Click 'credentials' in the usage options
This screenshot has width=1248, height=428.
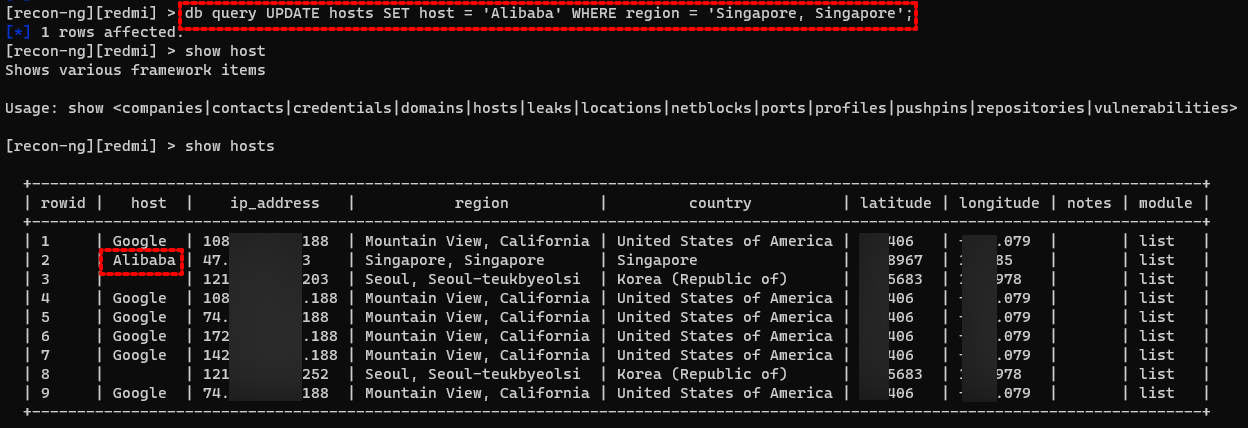[x=342, y=108]
